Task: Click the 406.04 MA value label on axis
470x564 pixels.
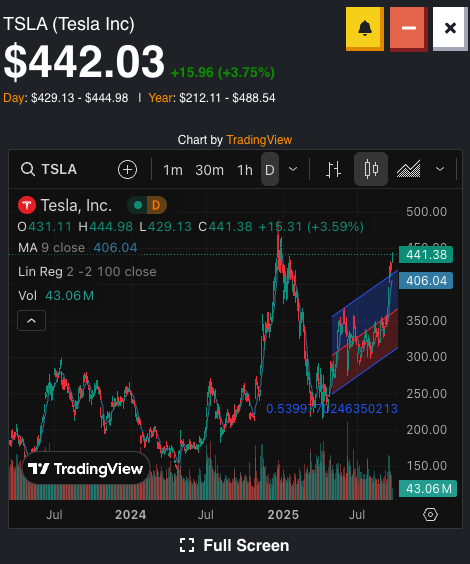Action: (426, 281)
